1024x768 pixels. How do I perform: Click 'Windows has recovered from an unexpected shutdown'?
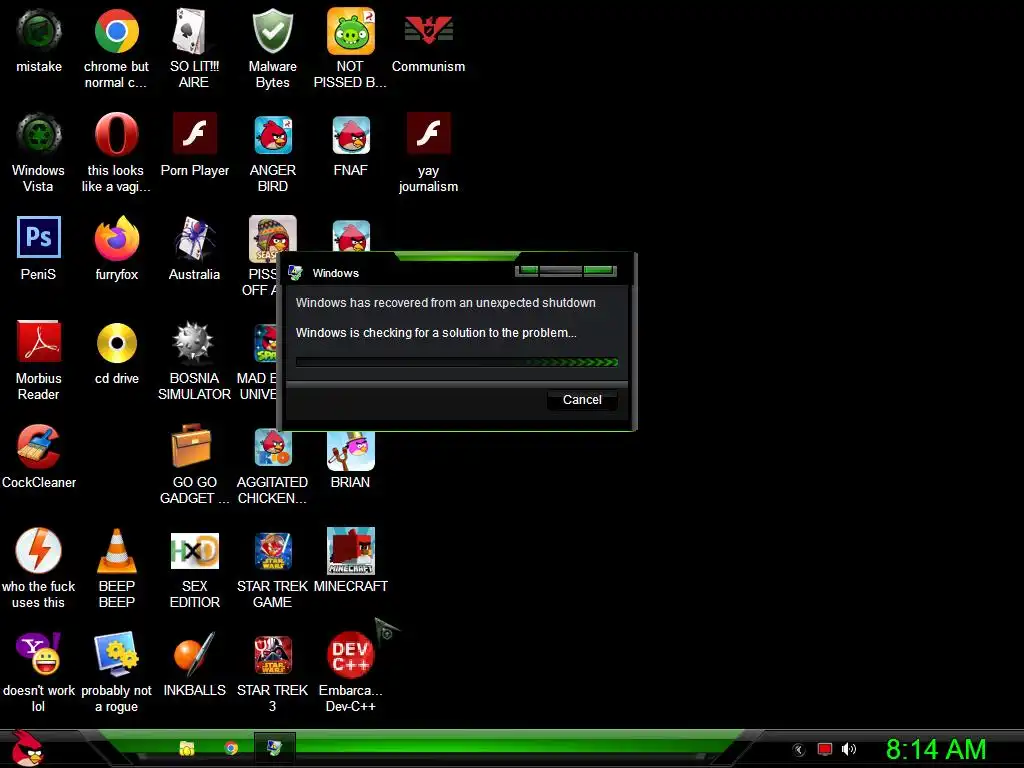(x=445, y=302)
